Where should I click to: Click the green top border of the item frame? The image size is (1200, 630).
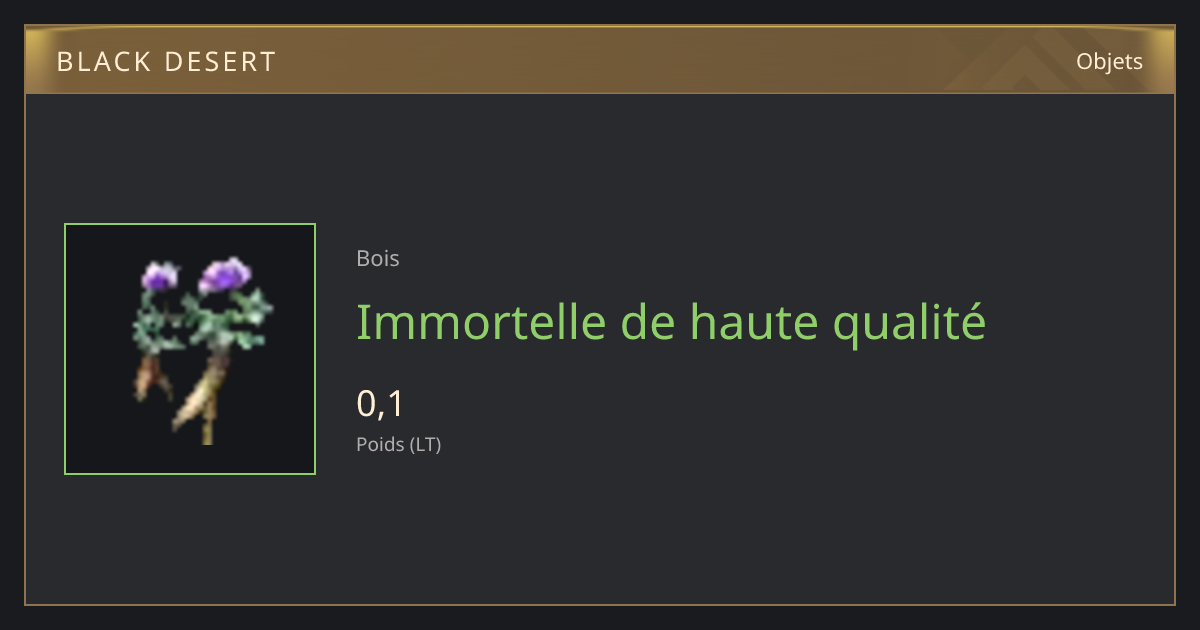tap(190, 224)
